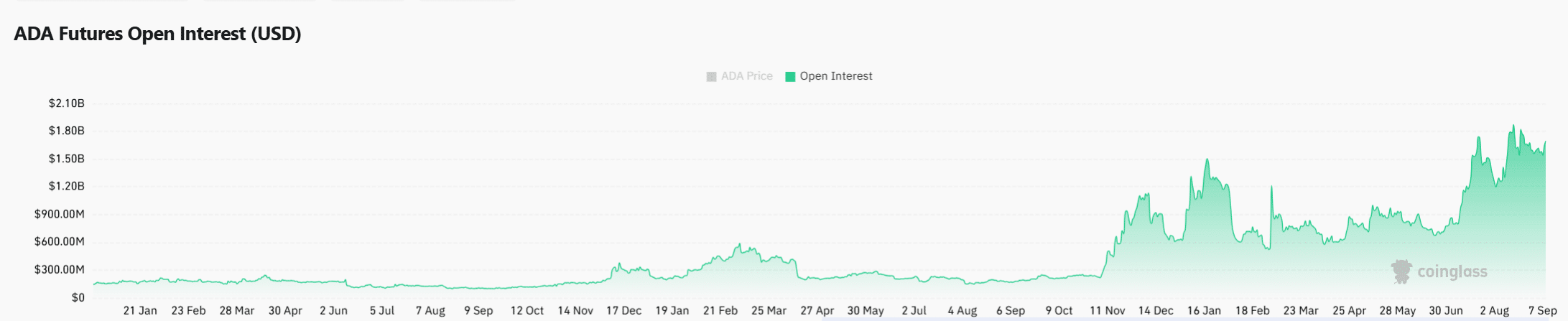Click the 30 May date label
This screenshot has height=321, width=1568.
coord(866,310)
